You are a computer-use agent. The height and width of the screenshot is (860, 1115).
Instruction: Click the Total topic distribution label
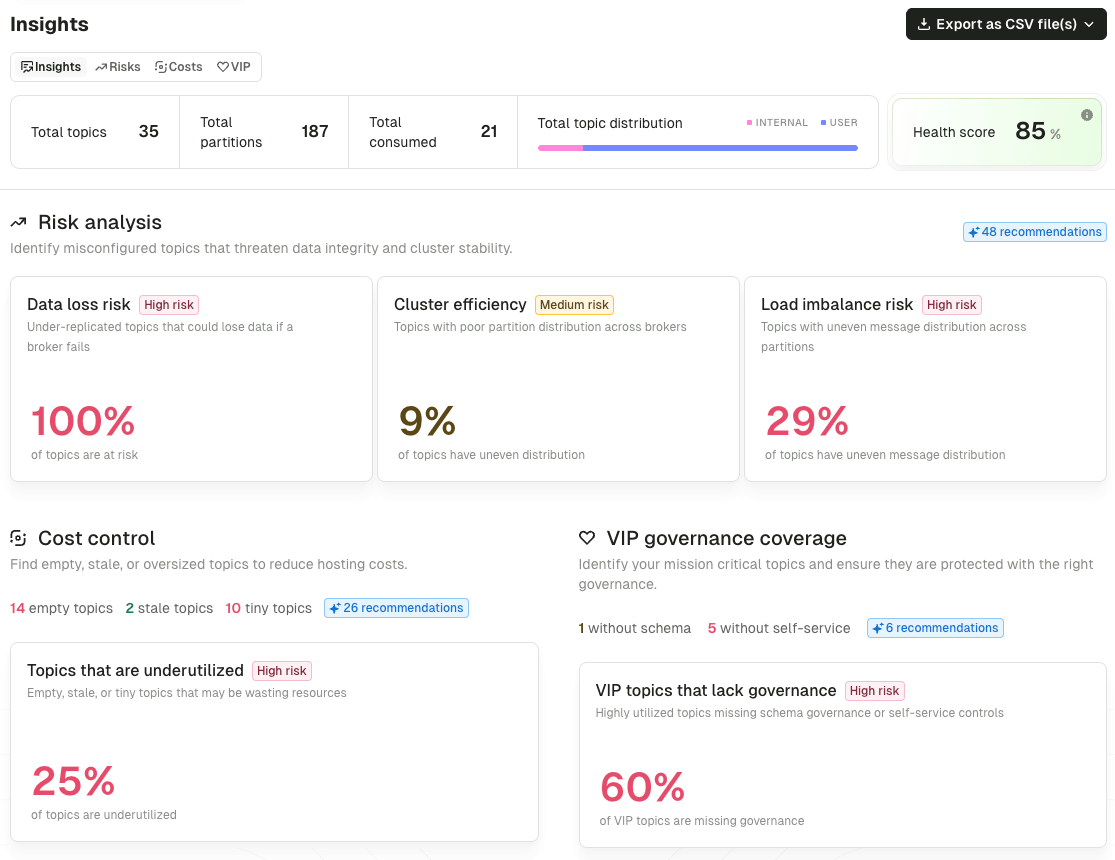click(610, 123)
